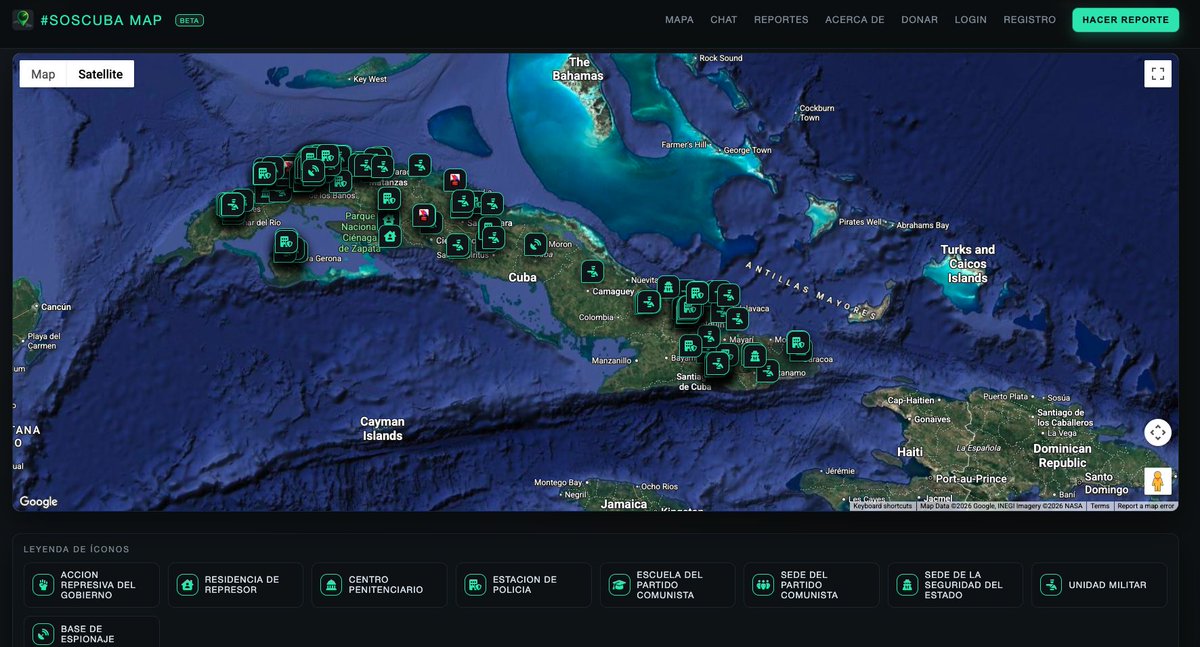This screenshot has height=647, width=1200.
Task: Toggle Sede de la Seguridad del Estado filter
Action: [956, 585]
